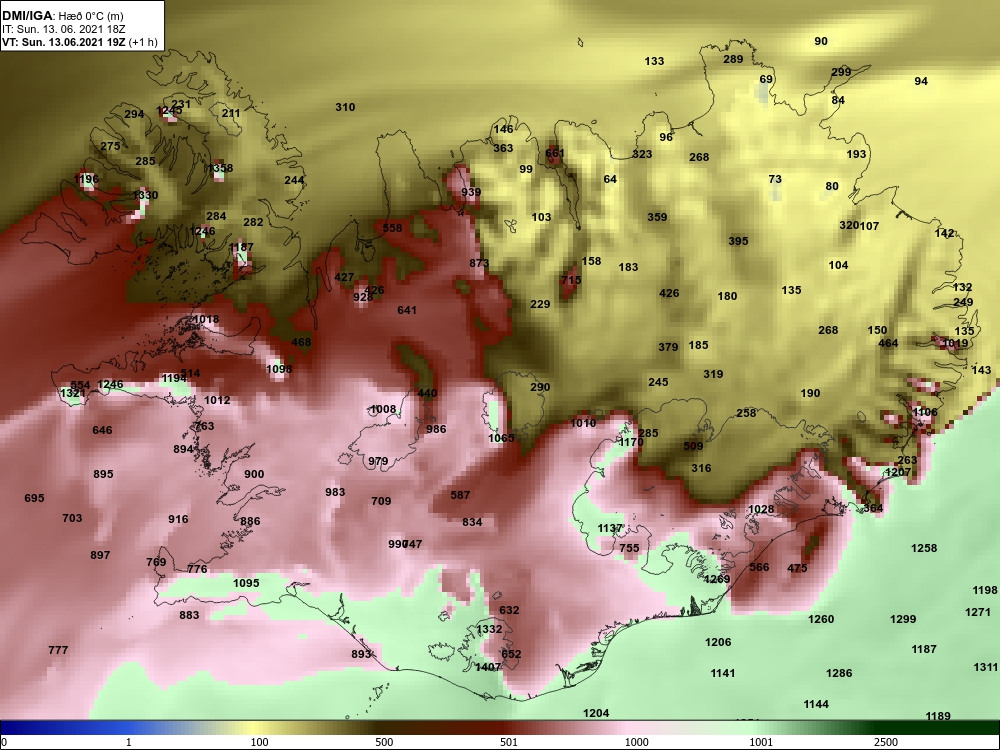This screenshot has width=1000, height=750.
Task: Click the map value 359
Action: 657,217
